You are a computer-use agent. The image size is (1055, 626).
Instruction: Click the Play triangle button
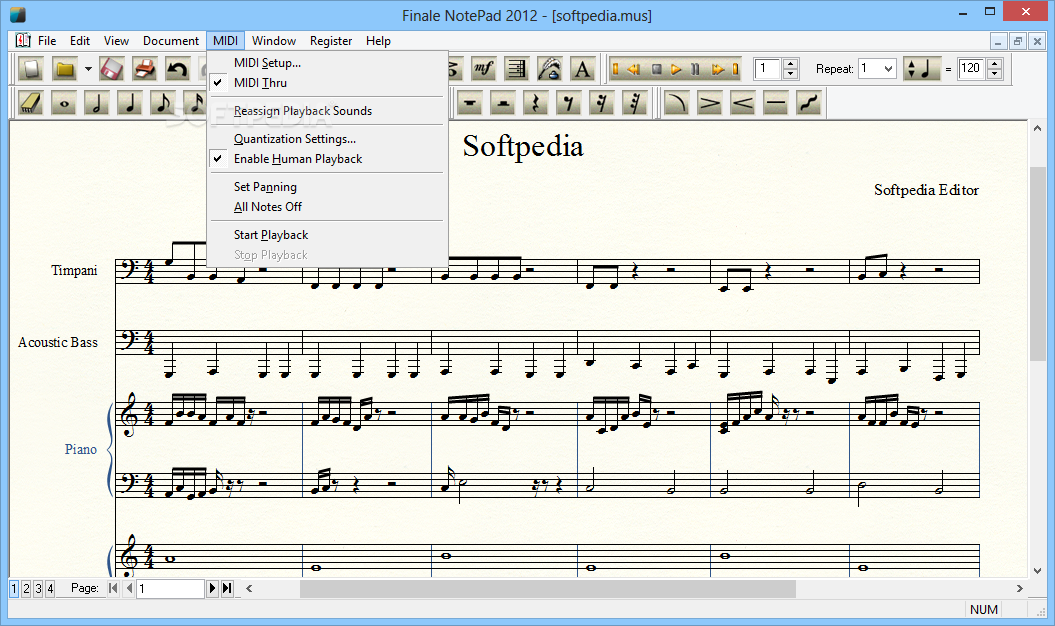(676, 69)
